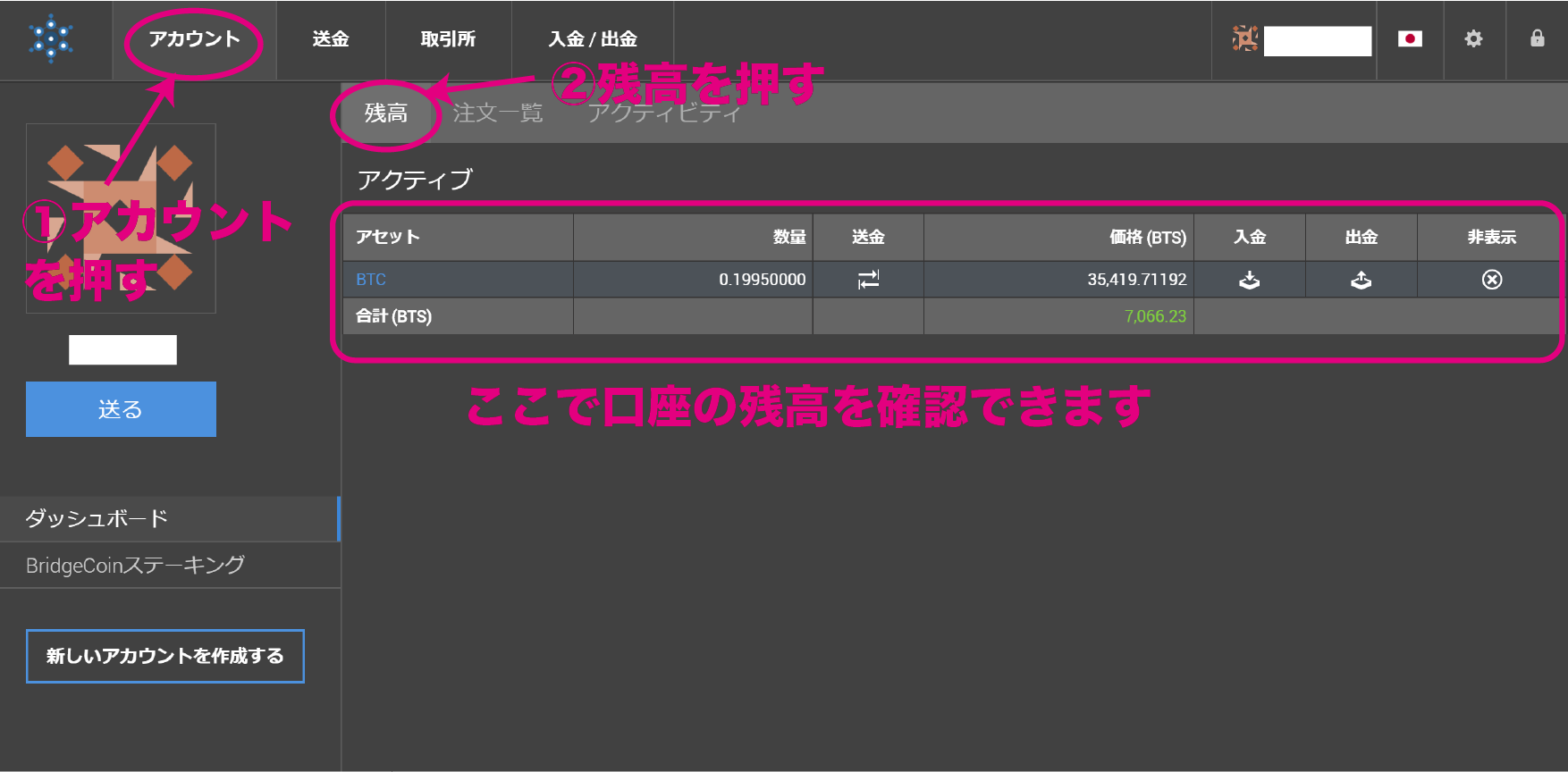The width and height of the screenshot is (1568, 772).
Task: Click the padlock icon to lock wallet
Action: [1537, 38]
